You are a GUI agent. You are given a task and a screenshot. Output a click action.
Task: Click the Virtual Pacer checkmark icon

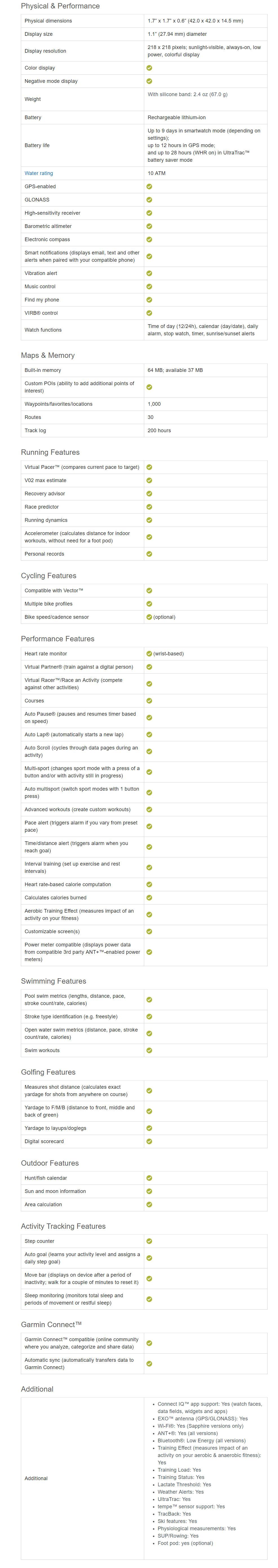coord(149,467)
